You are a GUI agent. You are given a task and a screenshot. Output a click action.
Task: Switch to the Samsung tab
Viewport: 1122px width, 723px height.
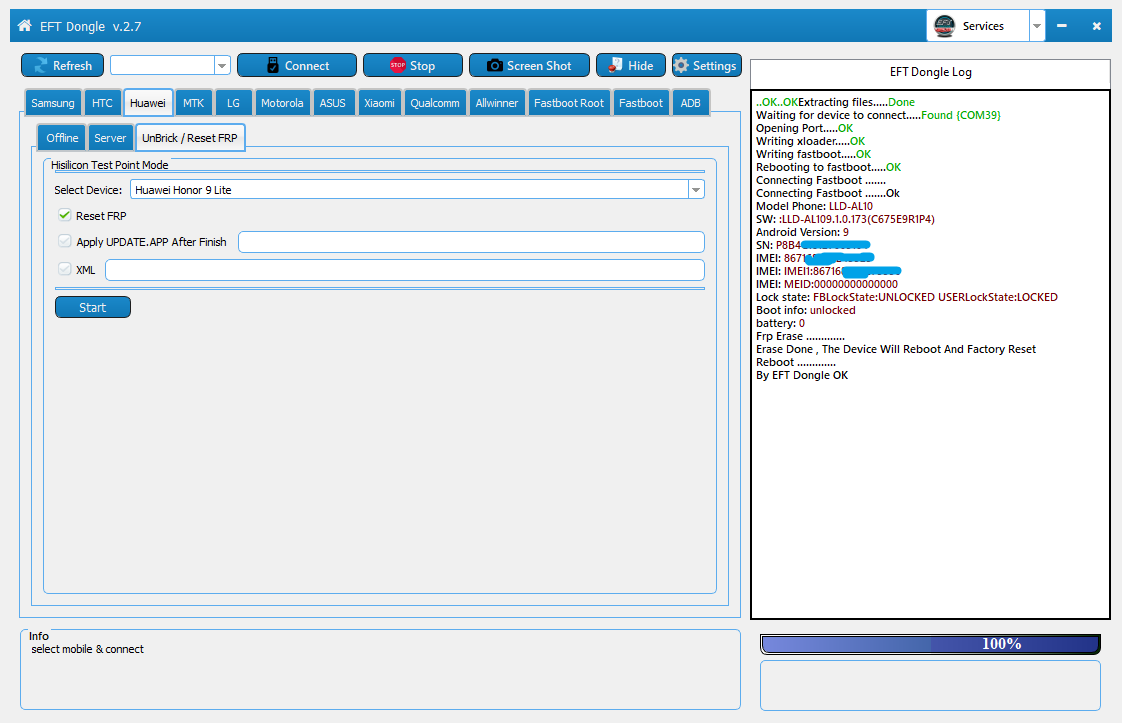[53, 103]
